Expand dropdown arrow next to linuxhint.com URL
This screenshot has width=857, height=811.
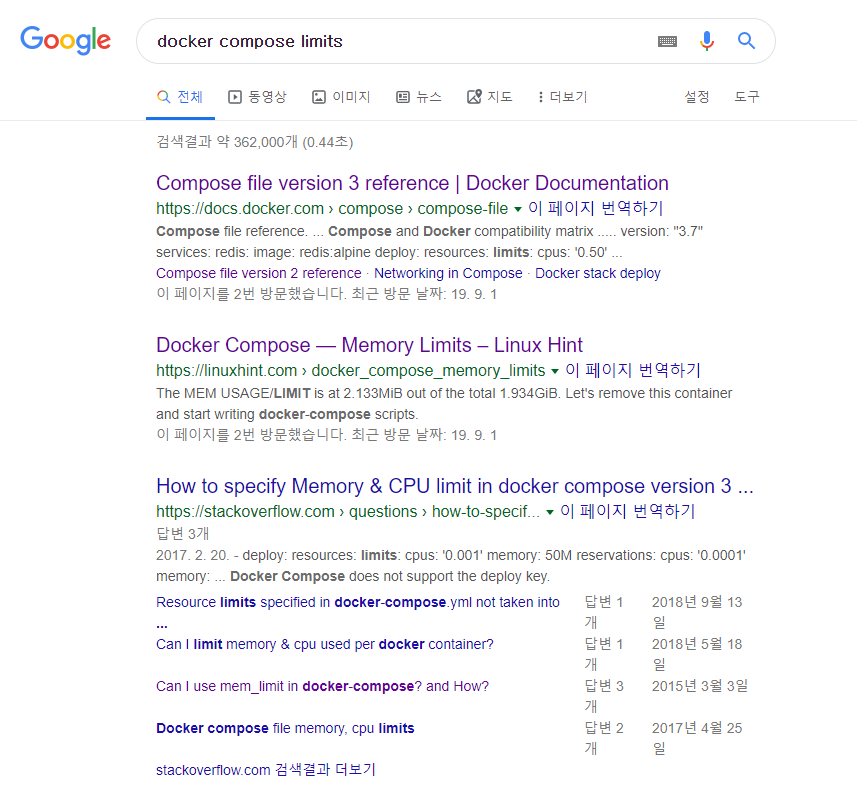tap(555, 371)
